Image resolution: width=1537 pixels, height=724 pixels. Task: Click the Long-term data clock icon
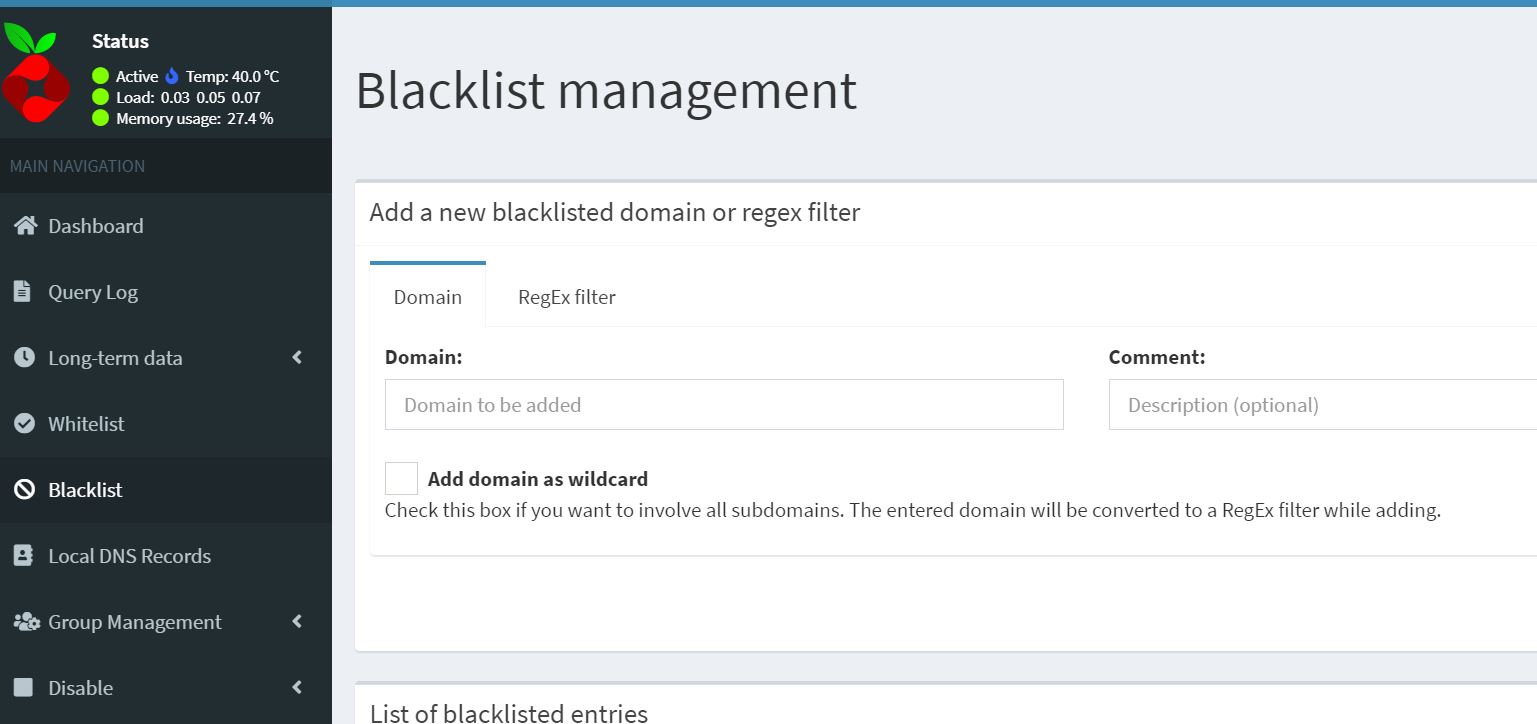[24, 358]
